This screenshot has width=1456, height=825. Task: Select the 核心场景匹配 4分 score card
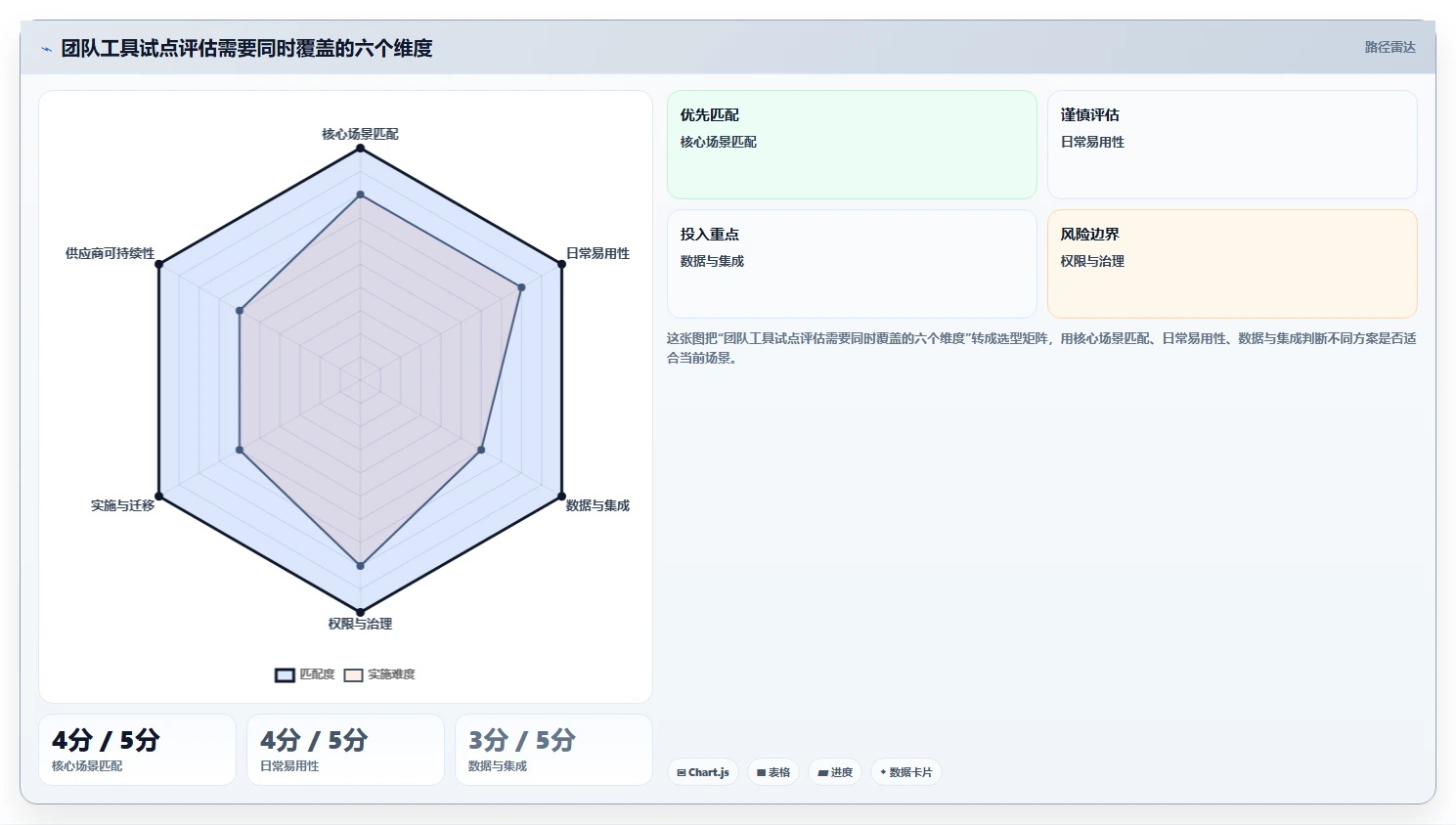(x=137, y=750)
